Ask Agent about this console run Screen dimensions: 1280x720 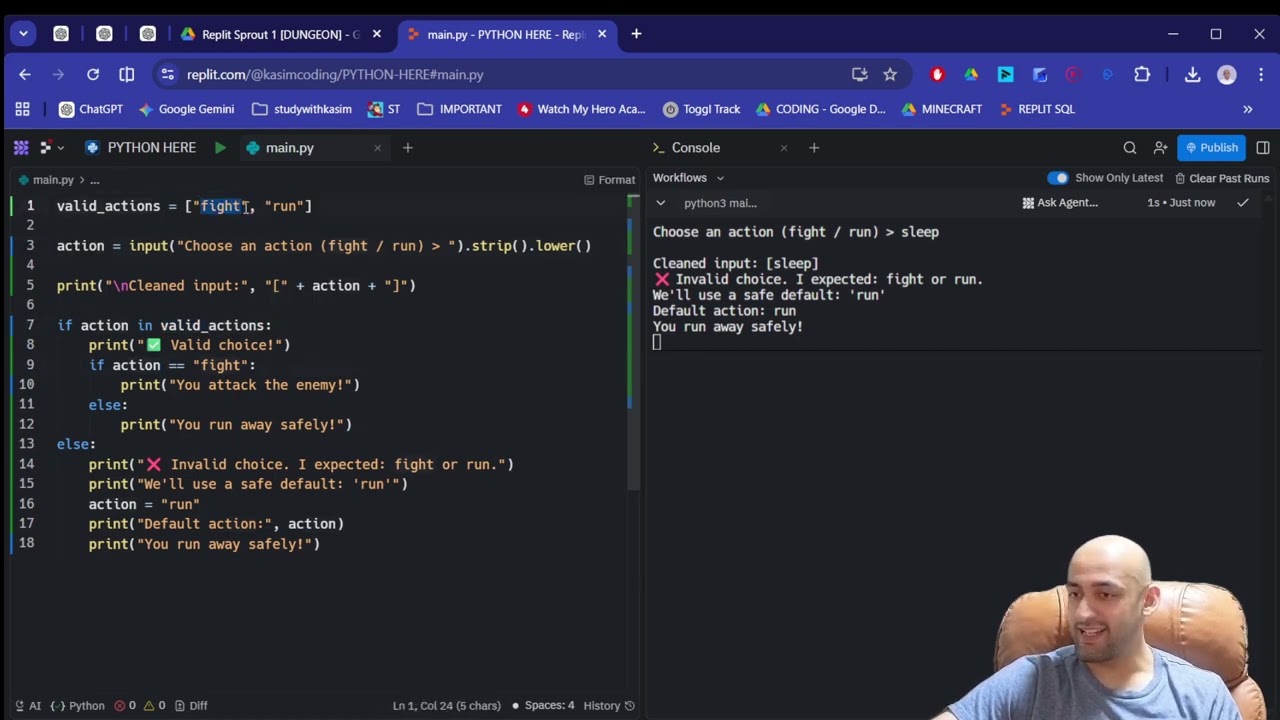click(x=1060, y=203)
